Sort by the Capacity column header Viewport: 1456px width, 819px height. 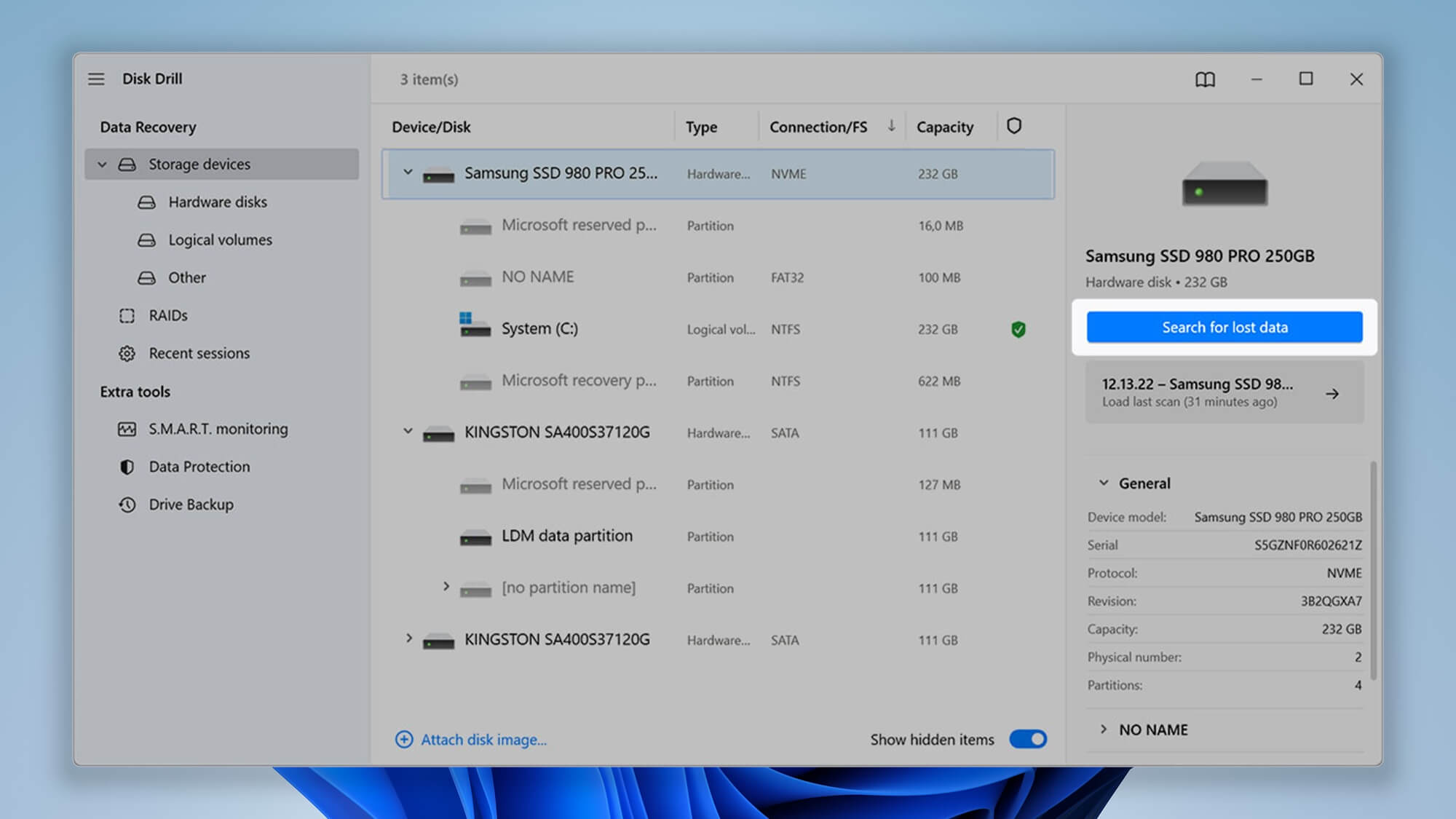(944, 127)
